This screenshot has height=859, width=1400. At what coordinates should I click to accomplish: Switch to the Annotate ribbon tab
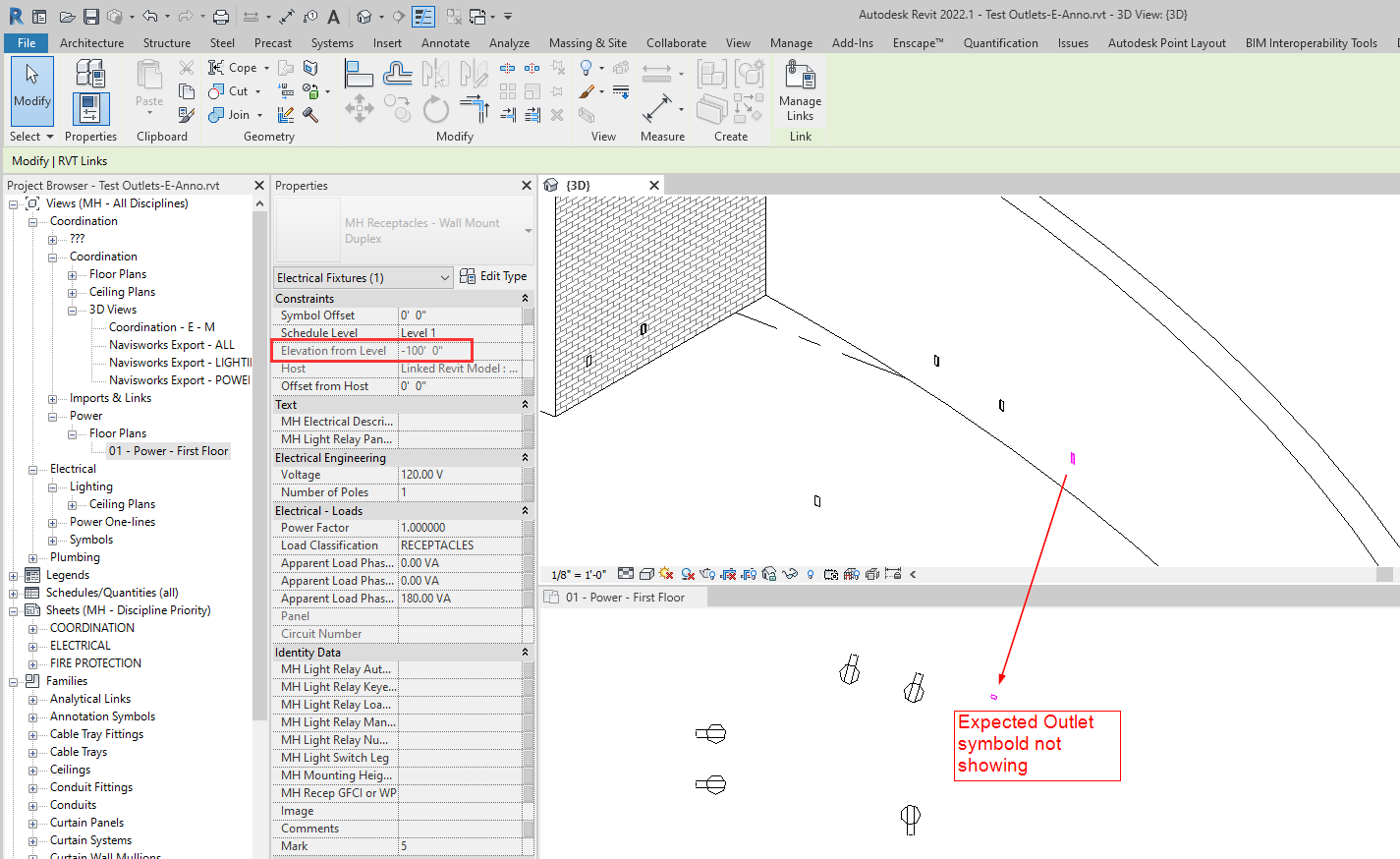click(445, 42)
